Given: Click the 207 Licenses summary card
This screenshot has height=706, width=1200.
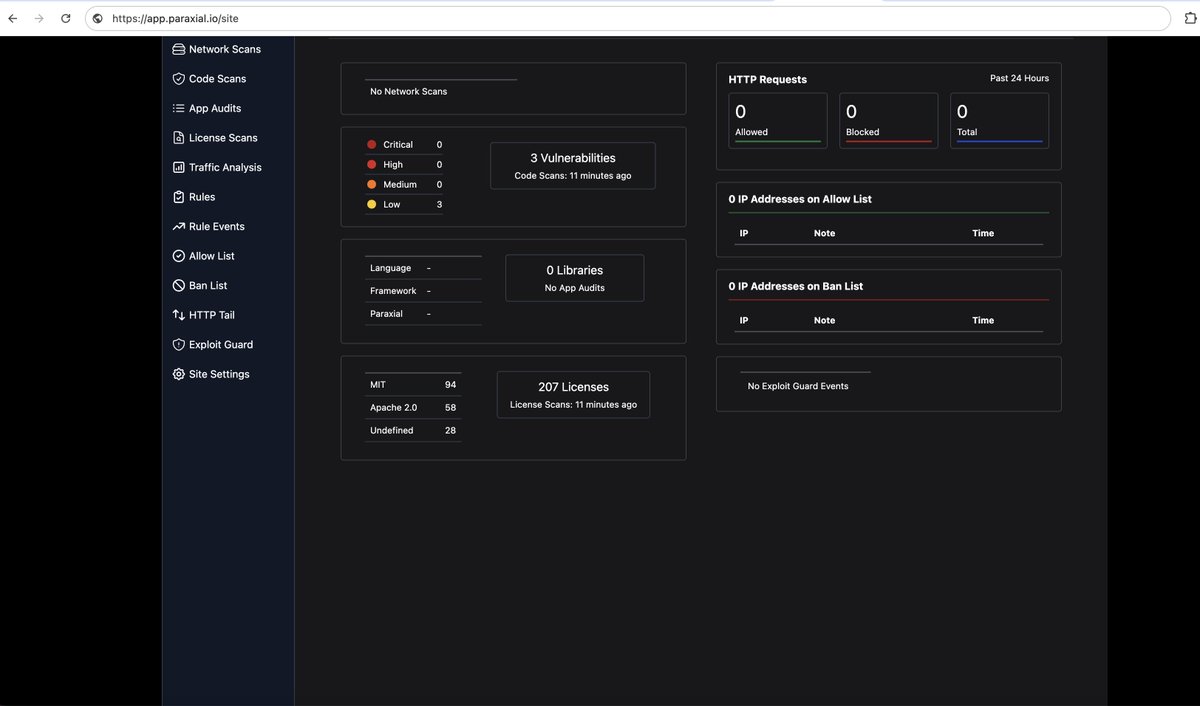Looking at the screenshot, I should point(572,394).
